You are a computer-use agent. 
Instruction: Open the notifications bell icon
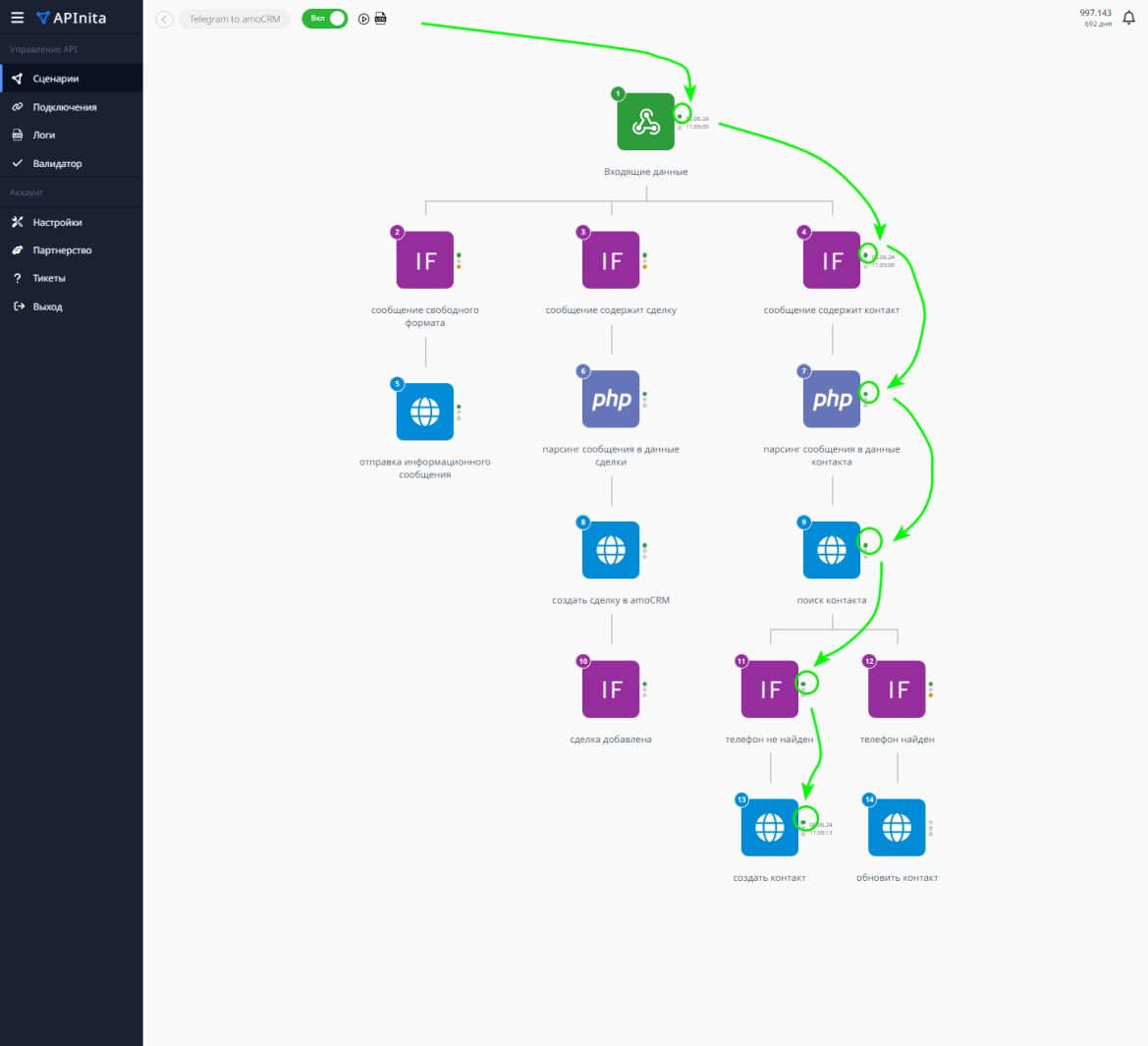tap(1128, 18)
